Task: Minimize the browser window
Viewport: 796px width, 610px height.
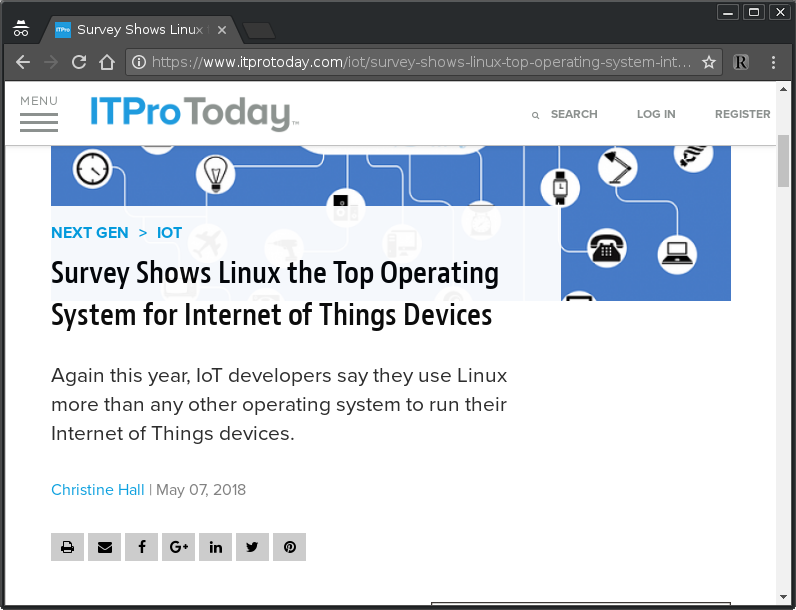Action: [727, 12]
